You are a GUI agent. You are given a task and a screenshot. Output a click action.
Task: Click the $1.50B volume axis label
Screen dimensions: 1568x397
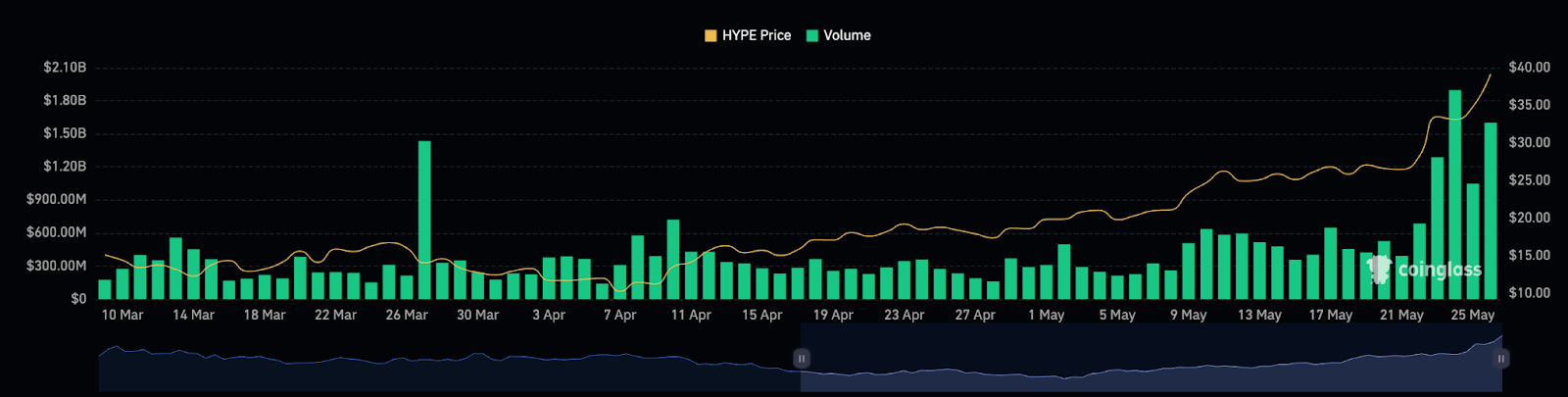pyautogui.click(x=65, y=133)
